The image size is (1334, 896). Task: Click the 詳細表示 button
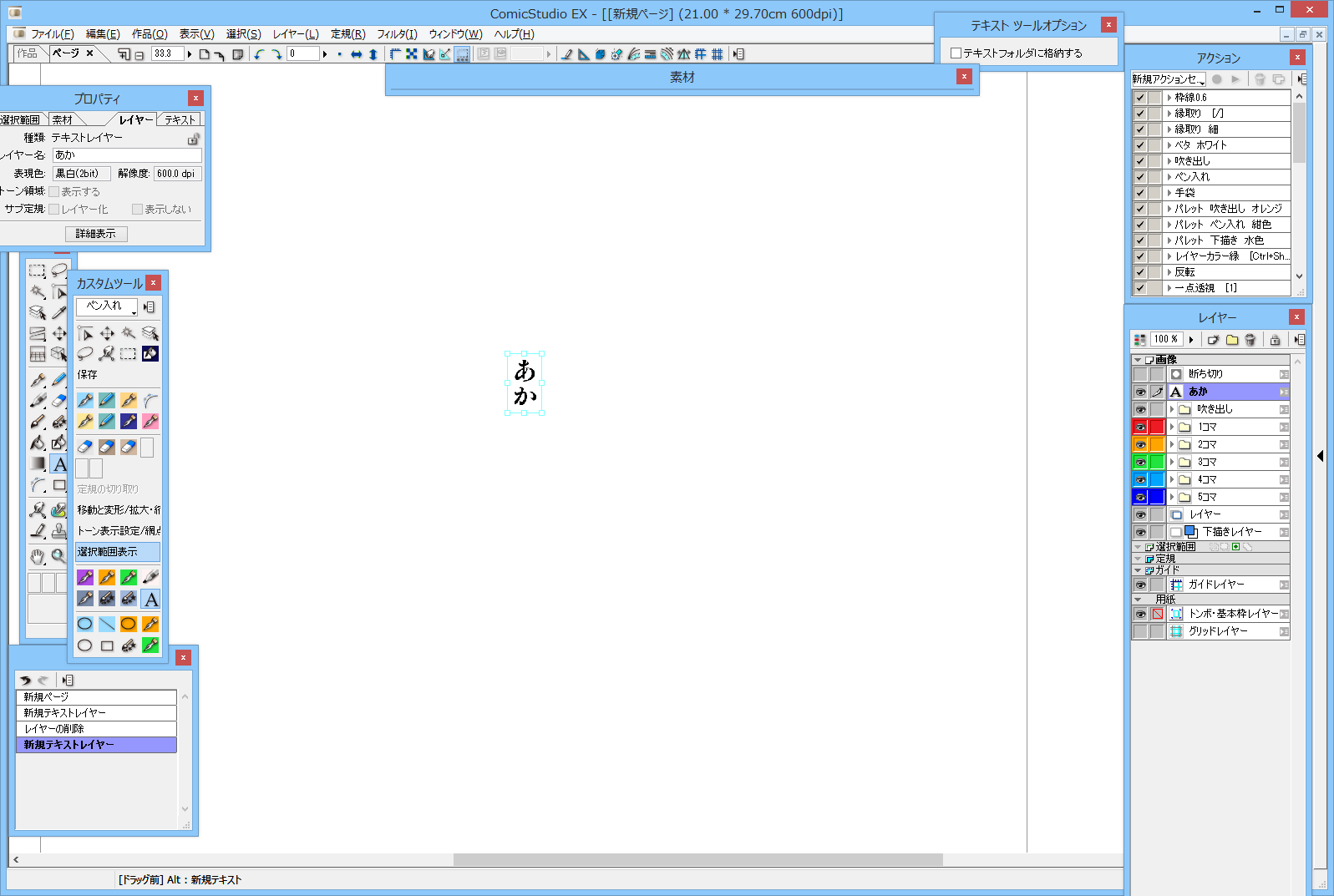96,234
